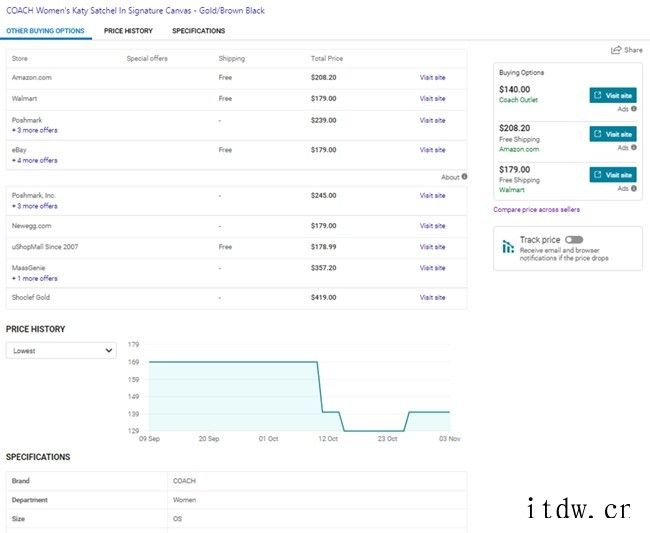Click the Coach Outlet seller name
This screenshot has height=533, width=650.
(x=518, y=100)
